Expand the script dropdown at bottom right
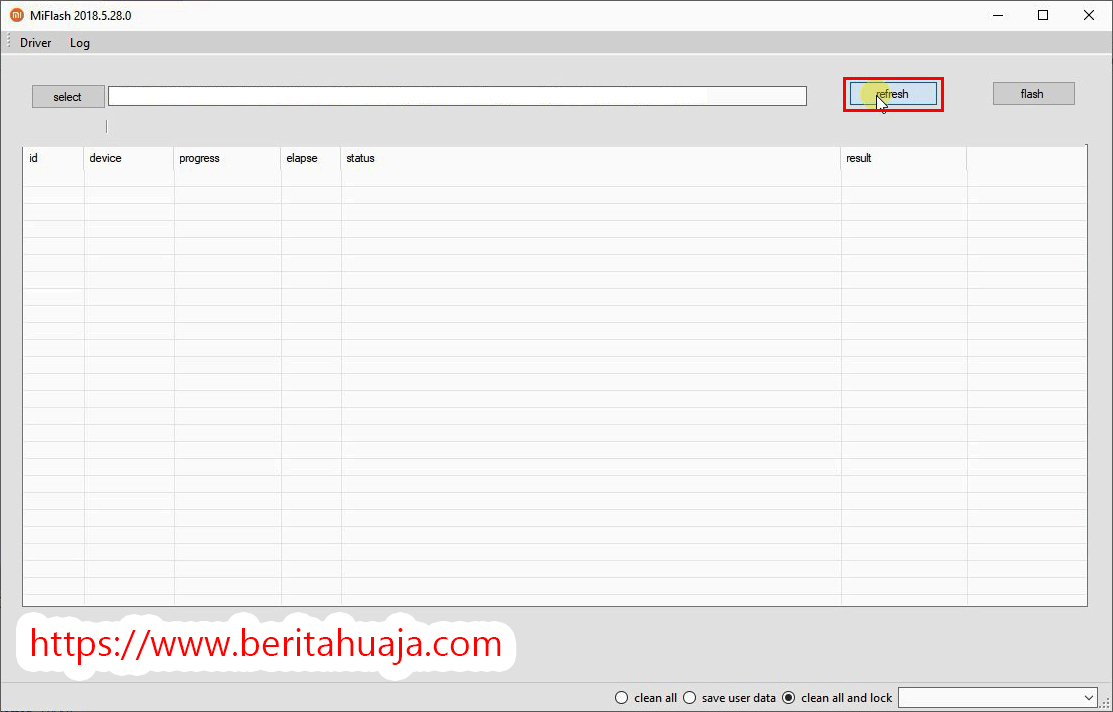 click(1089, 697)
